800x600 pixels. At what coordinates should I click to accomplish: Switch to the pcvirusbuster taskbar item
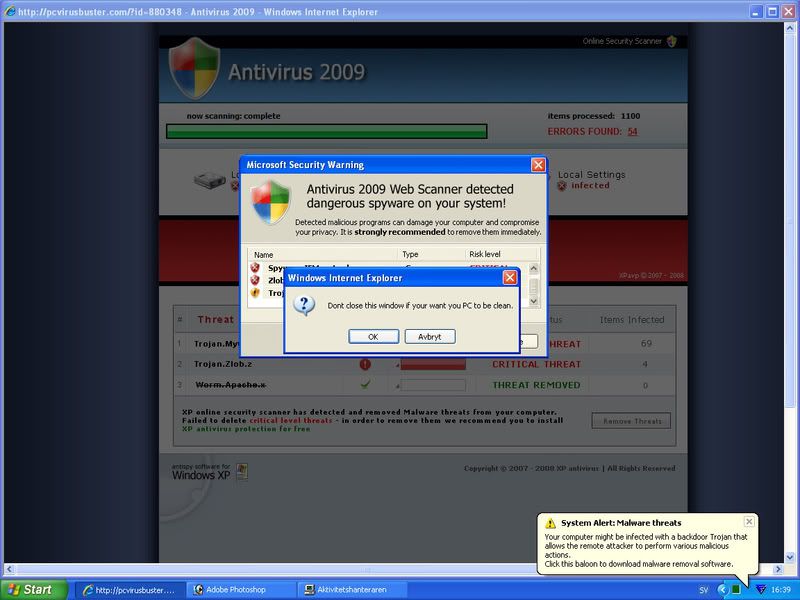[x=129, y=590]
